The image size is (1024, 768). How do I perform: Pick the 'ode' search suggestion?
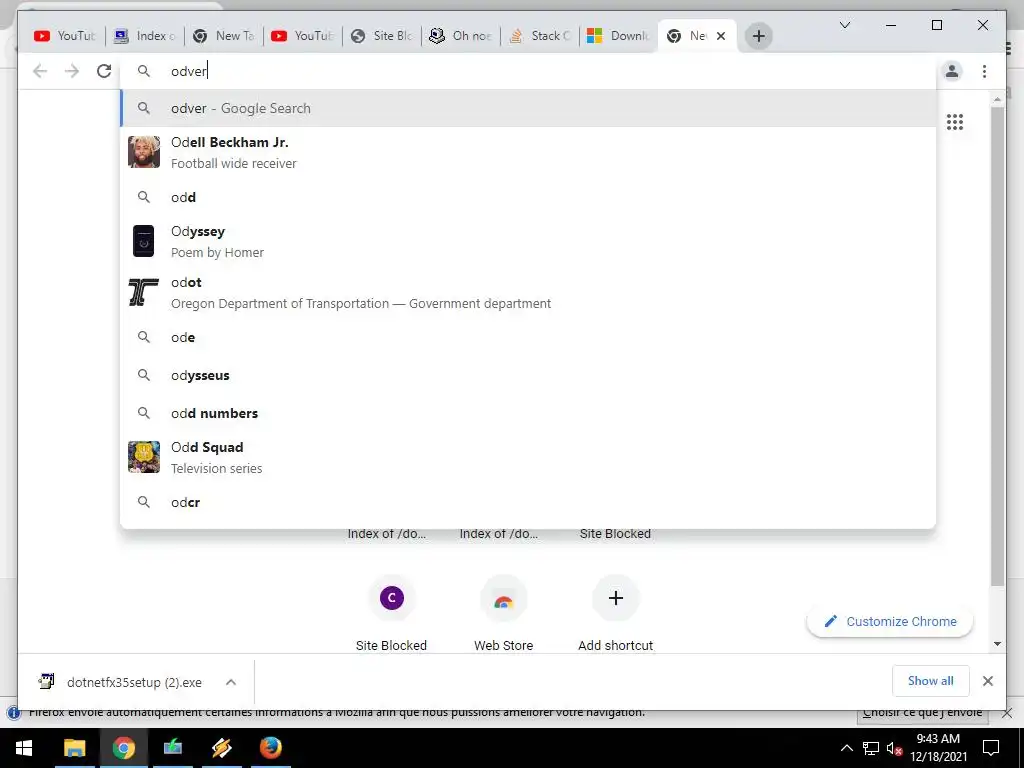tap(528, 337)
